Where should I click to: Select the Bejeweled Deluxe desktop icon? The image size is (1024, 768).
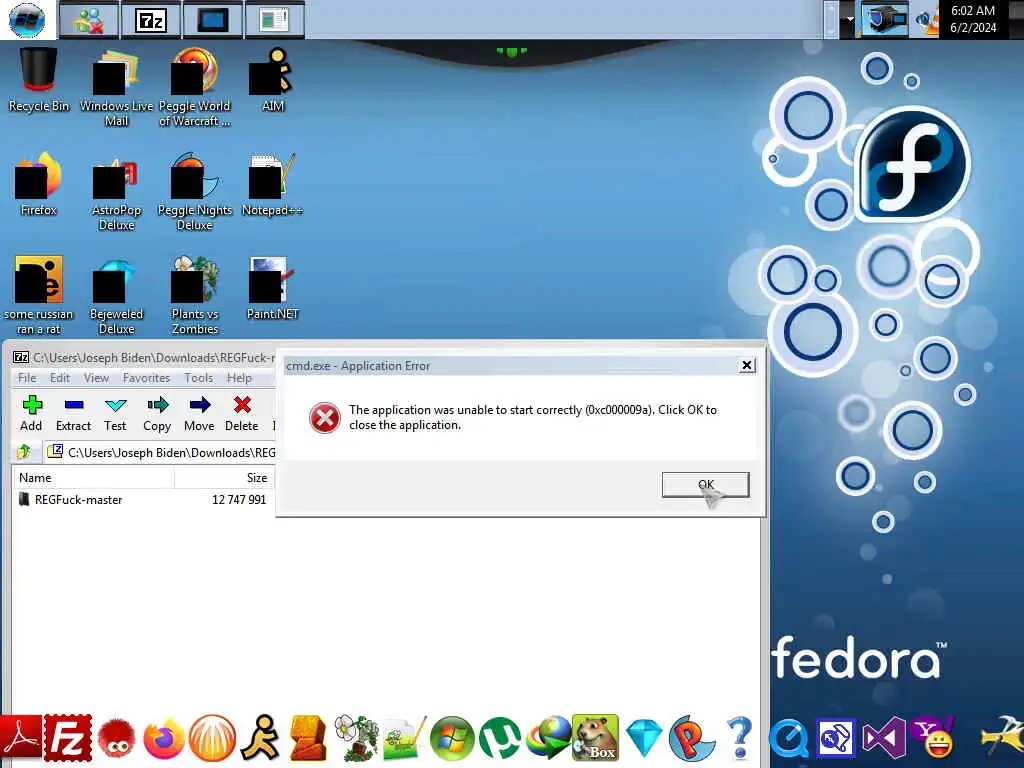click(x=116, y=296)
